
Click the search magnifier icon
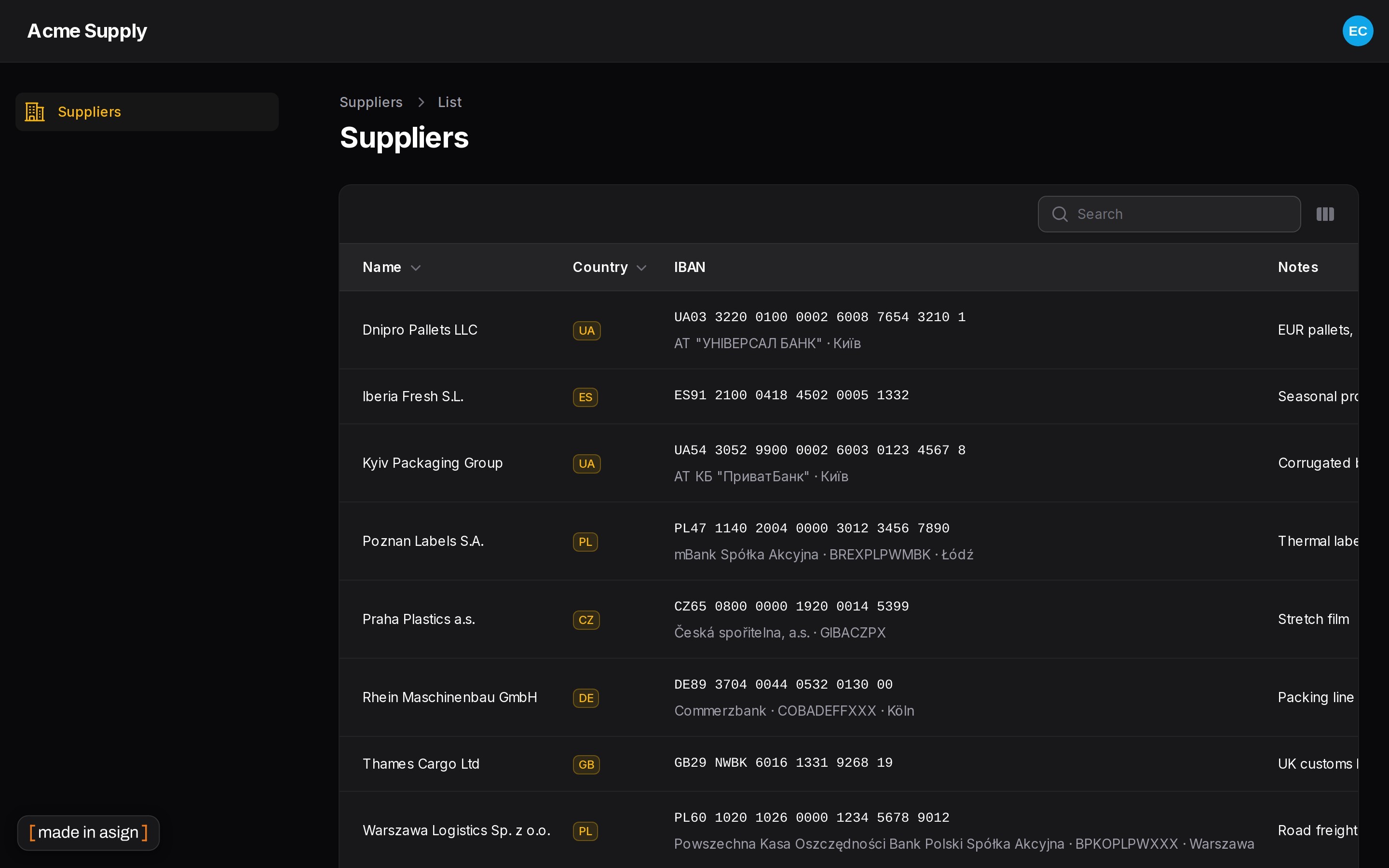pyautogui.click(x=1060, y=214)
